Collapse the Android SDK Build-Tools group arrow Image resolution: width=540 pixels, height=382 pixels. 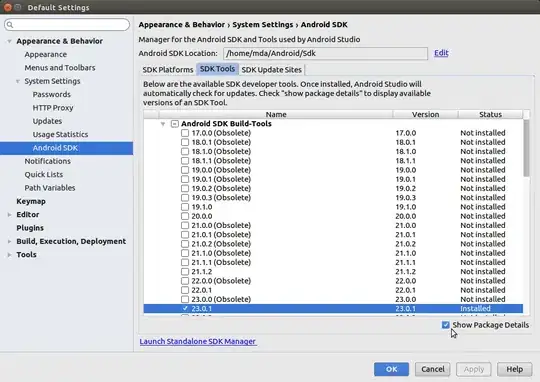[x=163, y=124]
